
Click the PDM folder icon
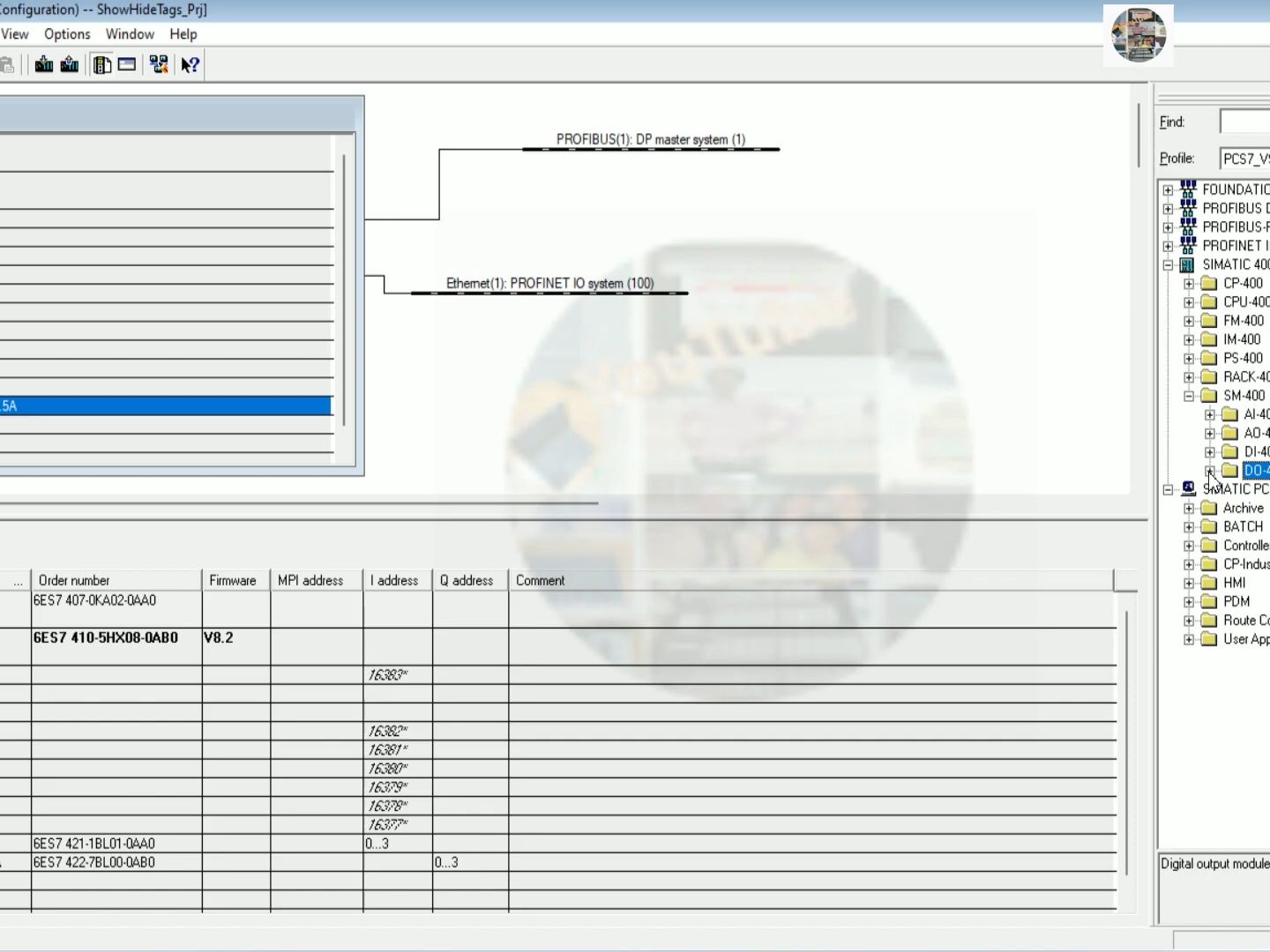pos(1209,601)
